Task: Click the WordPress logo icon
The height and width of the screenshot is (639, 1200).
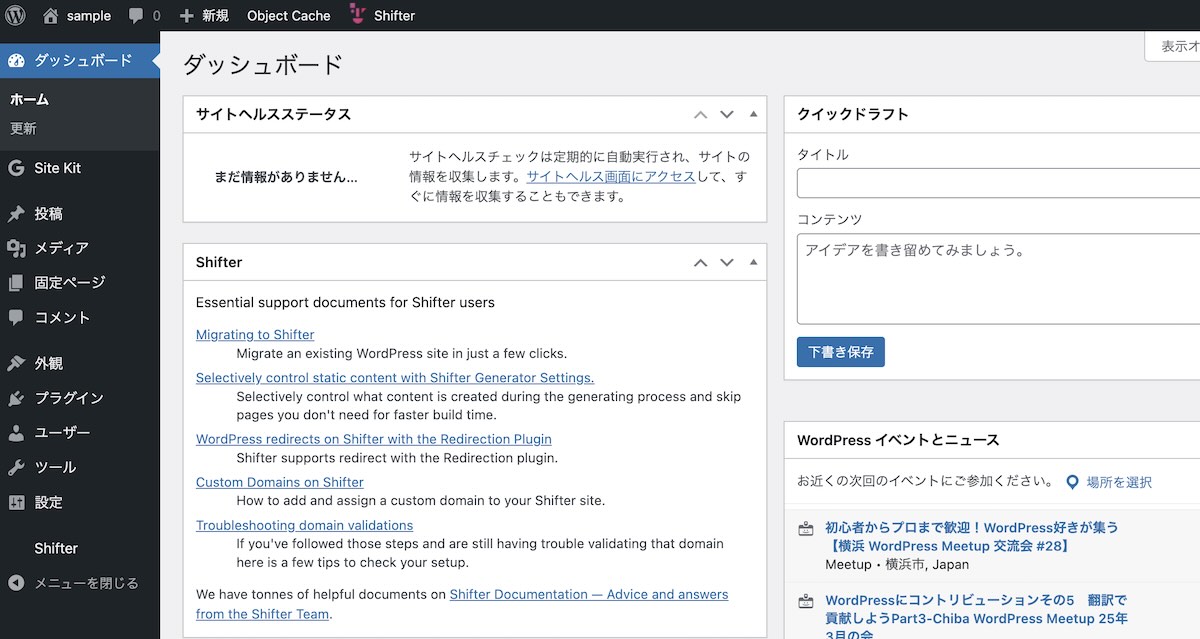Action: [16, 16]
